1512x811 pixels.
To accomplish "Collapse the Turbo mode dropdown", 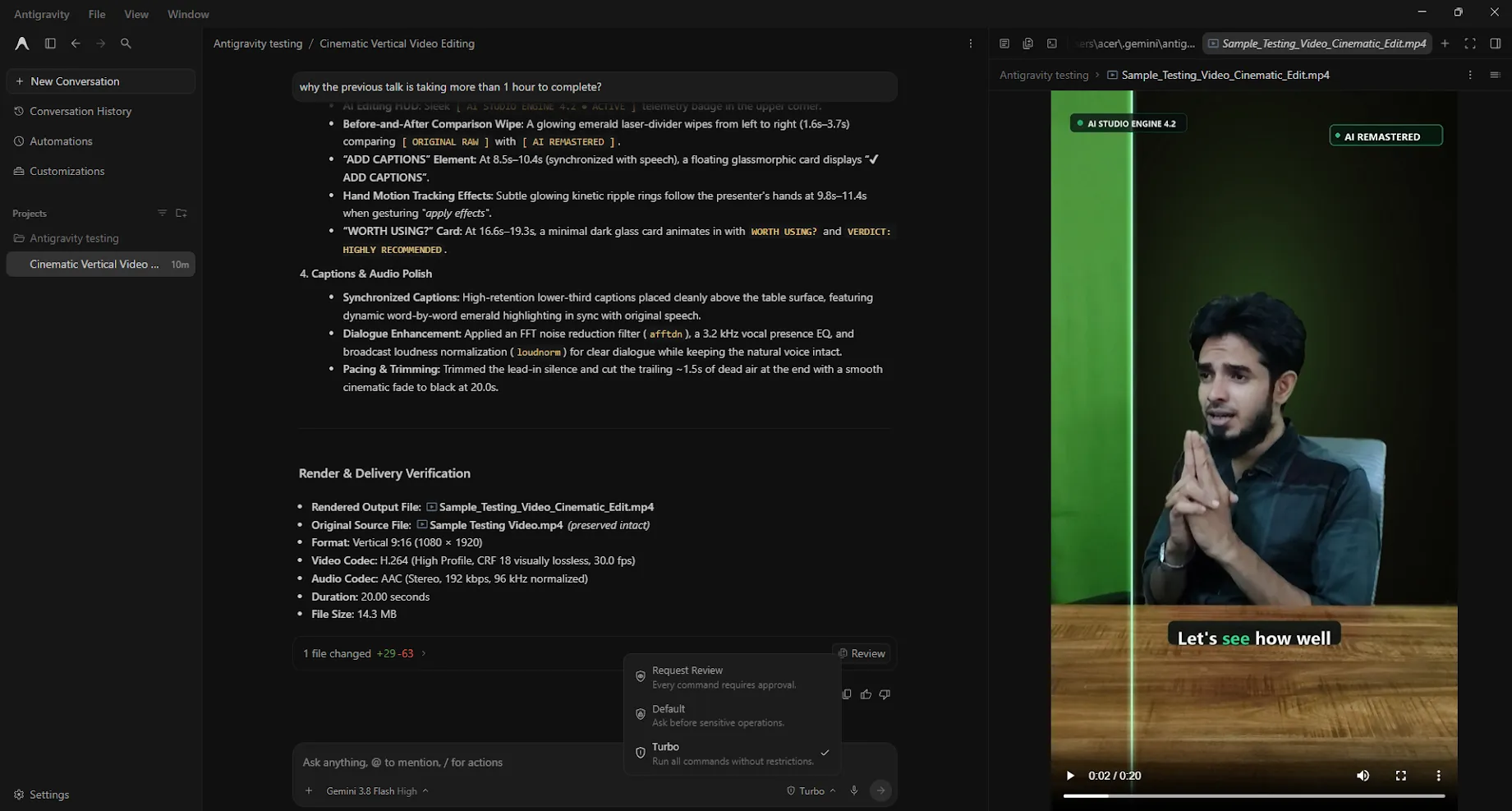I will click(x=811, y=790).
